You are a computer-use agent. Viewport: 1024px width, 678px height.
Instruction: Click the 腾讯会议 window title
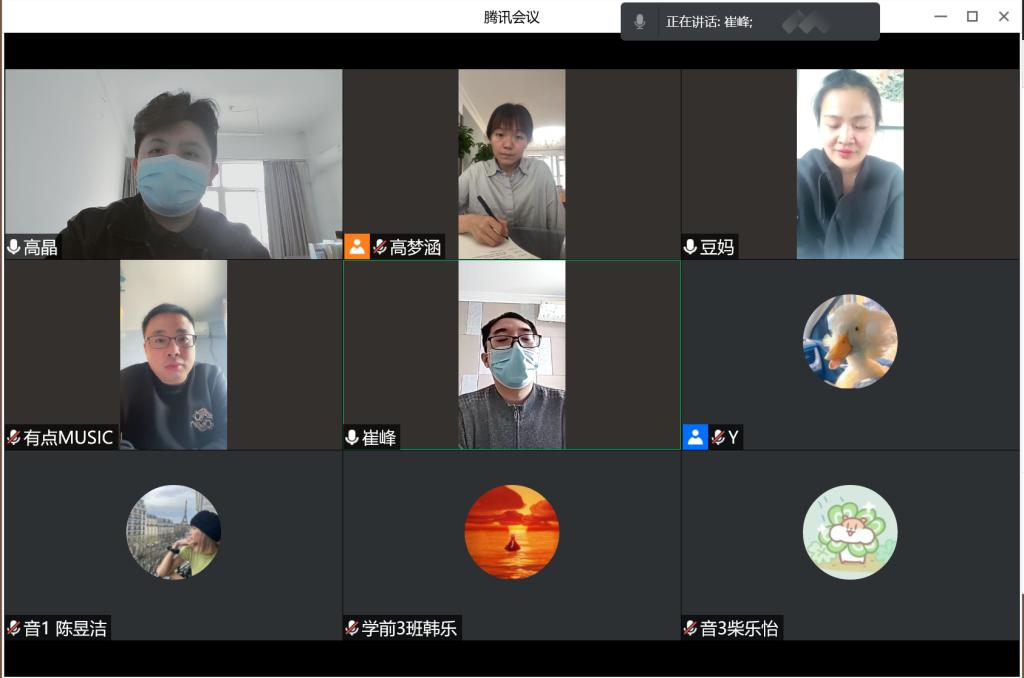[511, 17]
